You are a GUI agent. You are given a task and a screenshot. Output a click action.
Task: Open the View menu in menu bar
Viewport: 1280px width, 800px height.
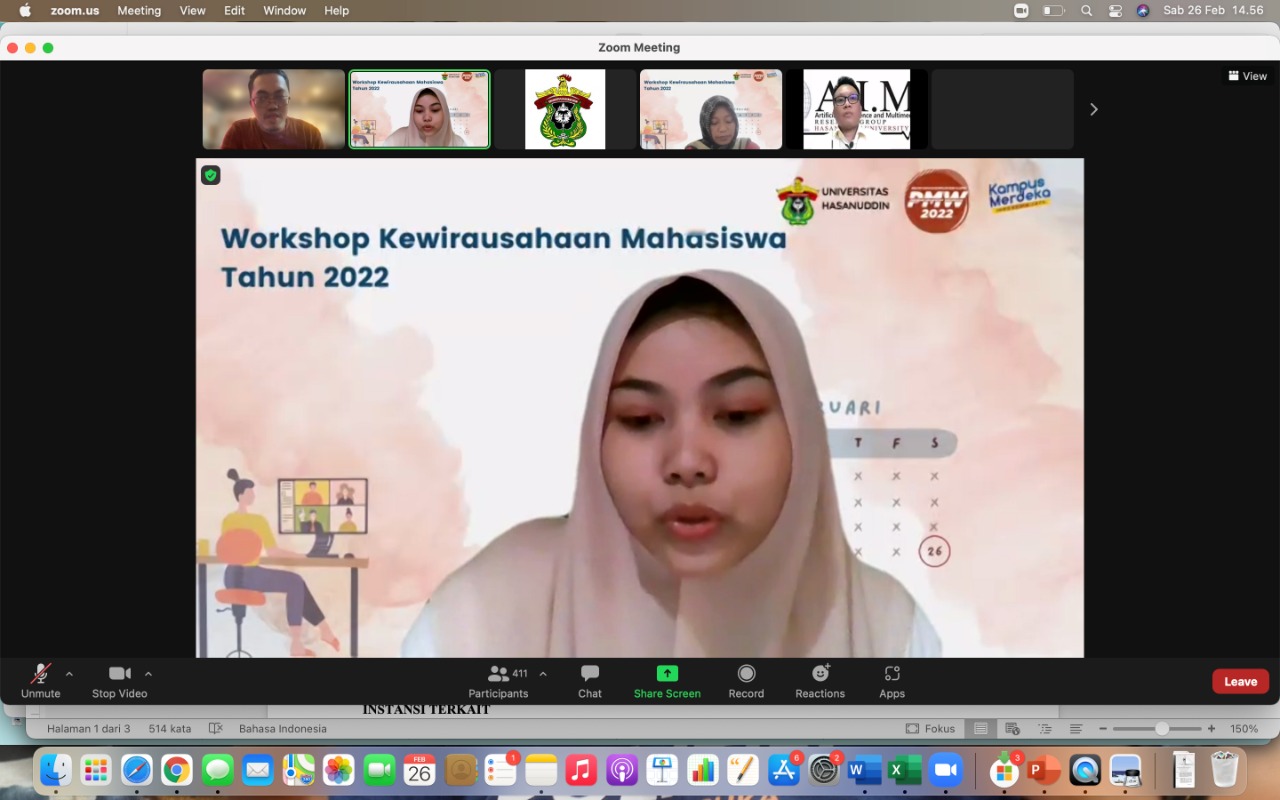tap(193, 10)
